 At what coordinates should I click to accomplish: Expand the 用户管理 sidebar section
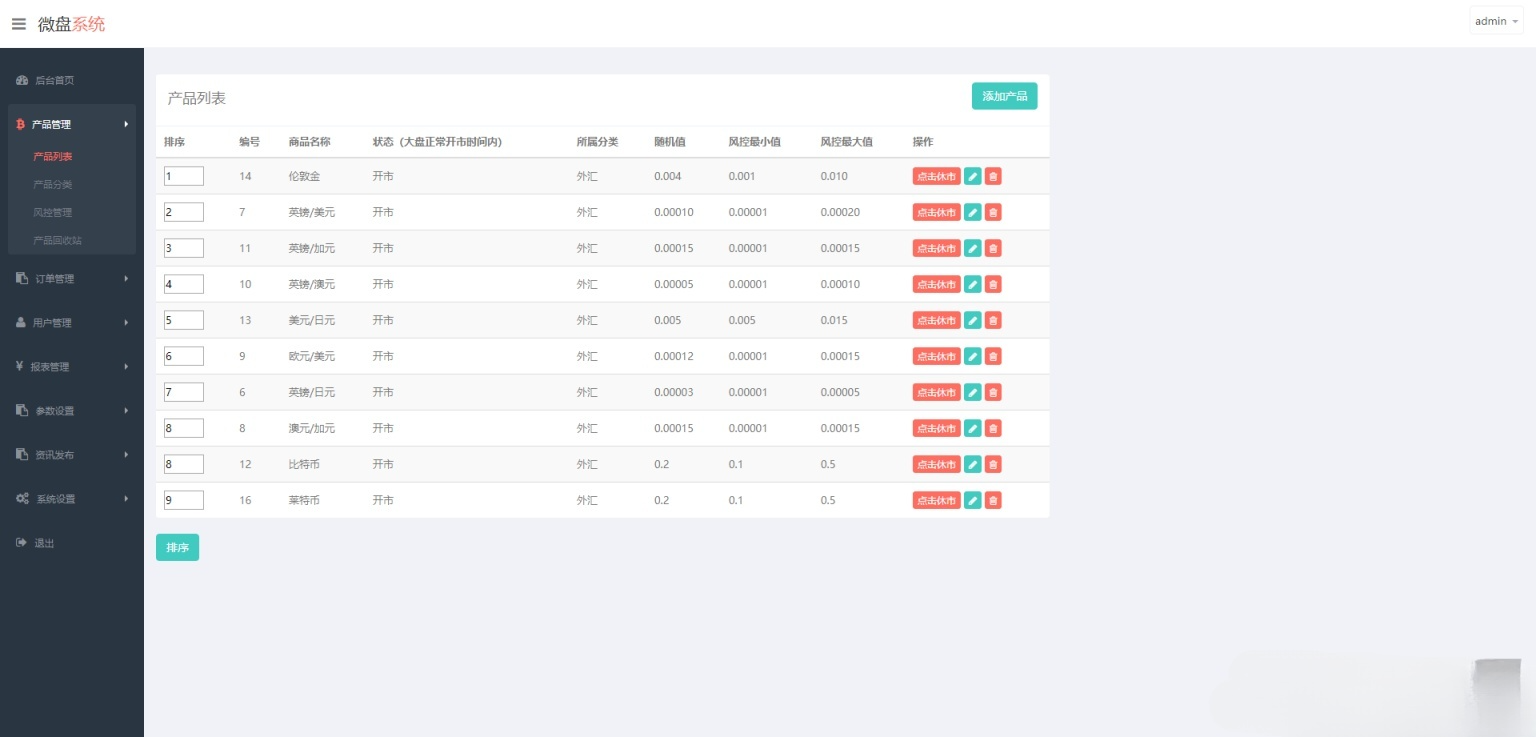coord(72,323)
